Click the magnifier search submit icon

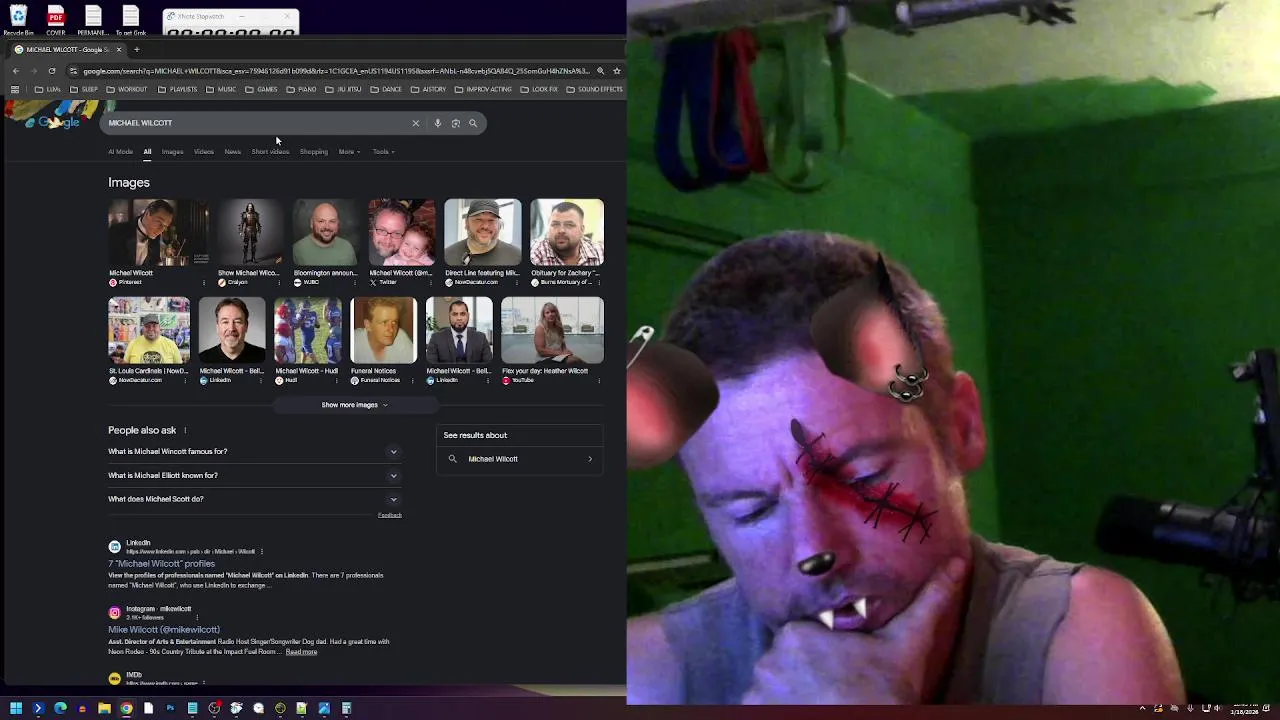pos(473,123)
